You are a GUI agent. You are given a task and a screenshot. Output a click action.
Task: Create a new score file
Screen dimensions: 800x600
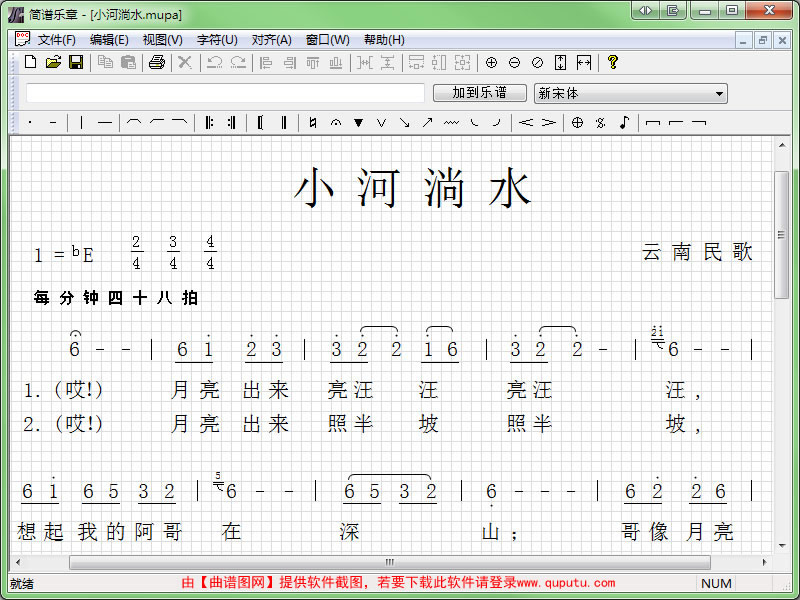[x=31, y=62]
